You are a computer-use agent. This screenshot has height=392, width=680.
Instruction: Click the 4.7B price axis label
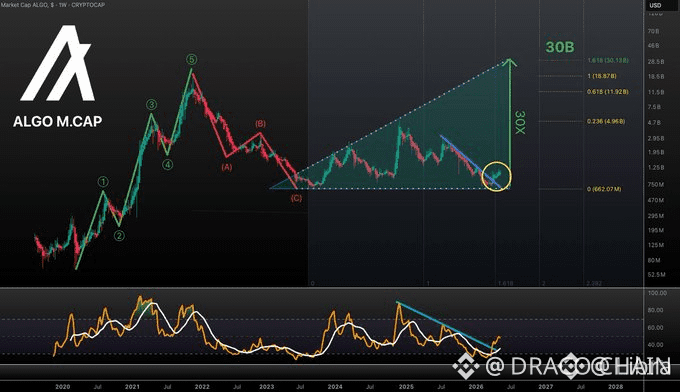pyautogui.click(x=654, y=123)
